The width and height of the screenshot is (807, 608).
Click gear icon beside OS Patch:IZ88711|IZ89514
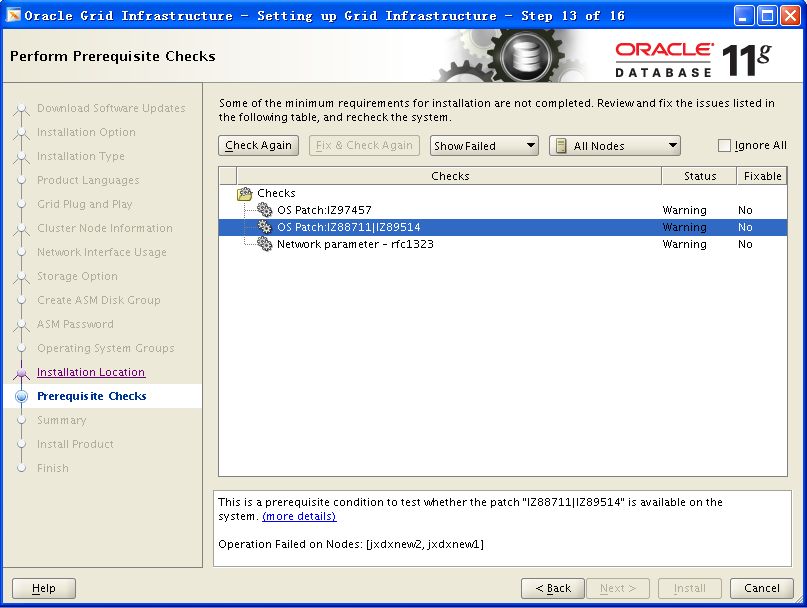pyautogui.click(x=264, y=227)
